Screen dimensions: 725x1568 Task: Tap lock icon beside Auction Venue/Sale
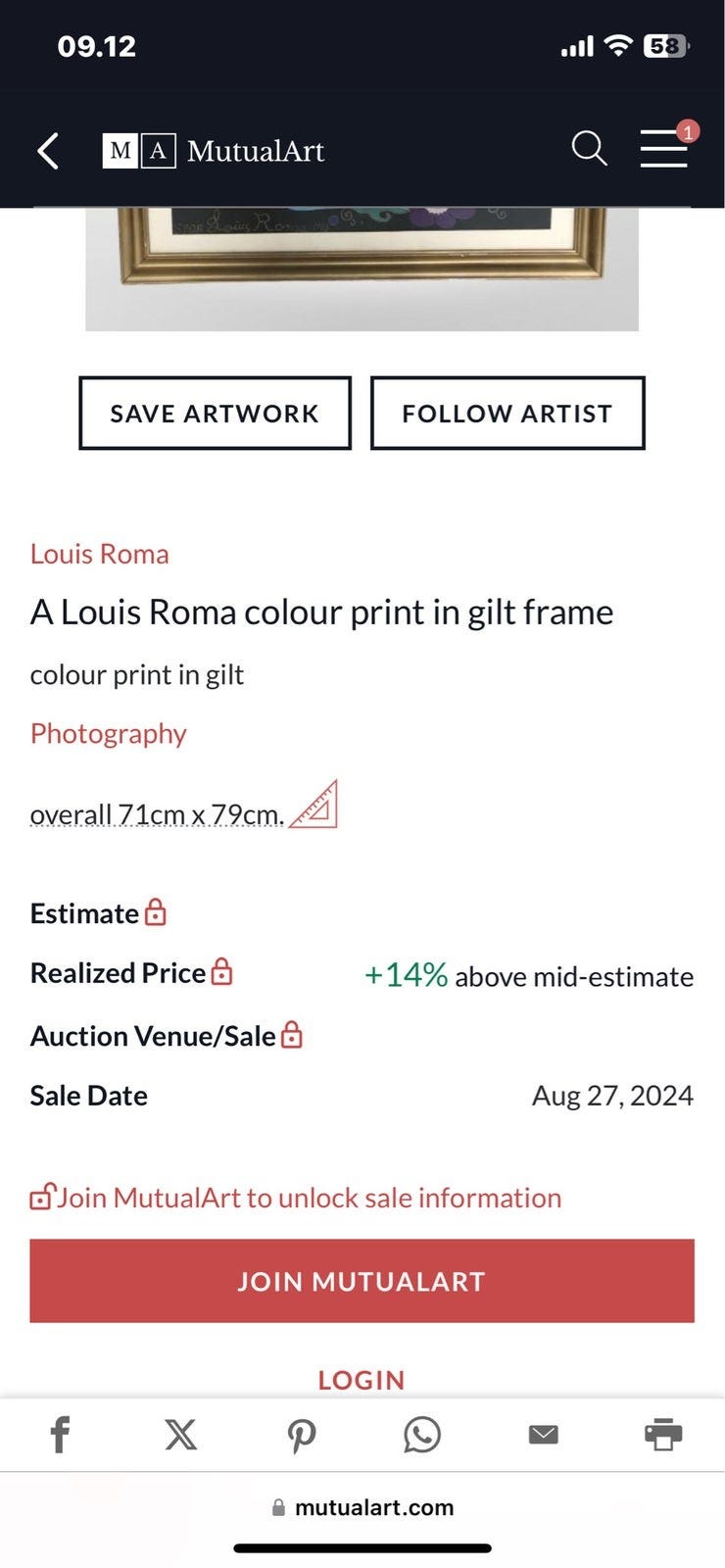pyautogui.click(x=292, y=1036)
